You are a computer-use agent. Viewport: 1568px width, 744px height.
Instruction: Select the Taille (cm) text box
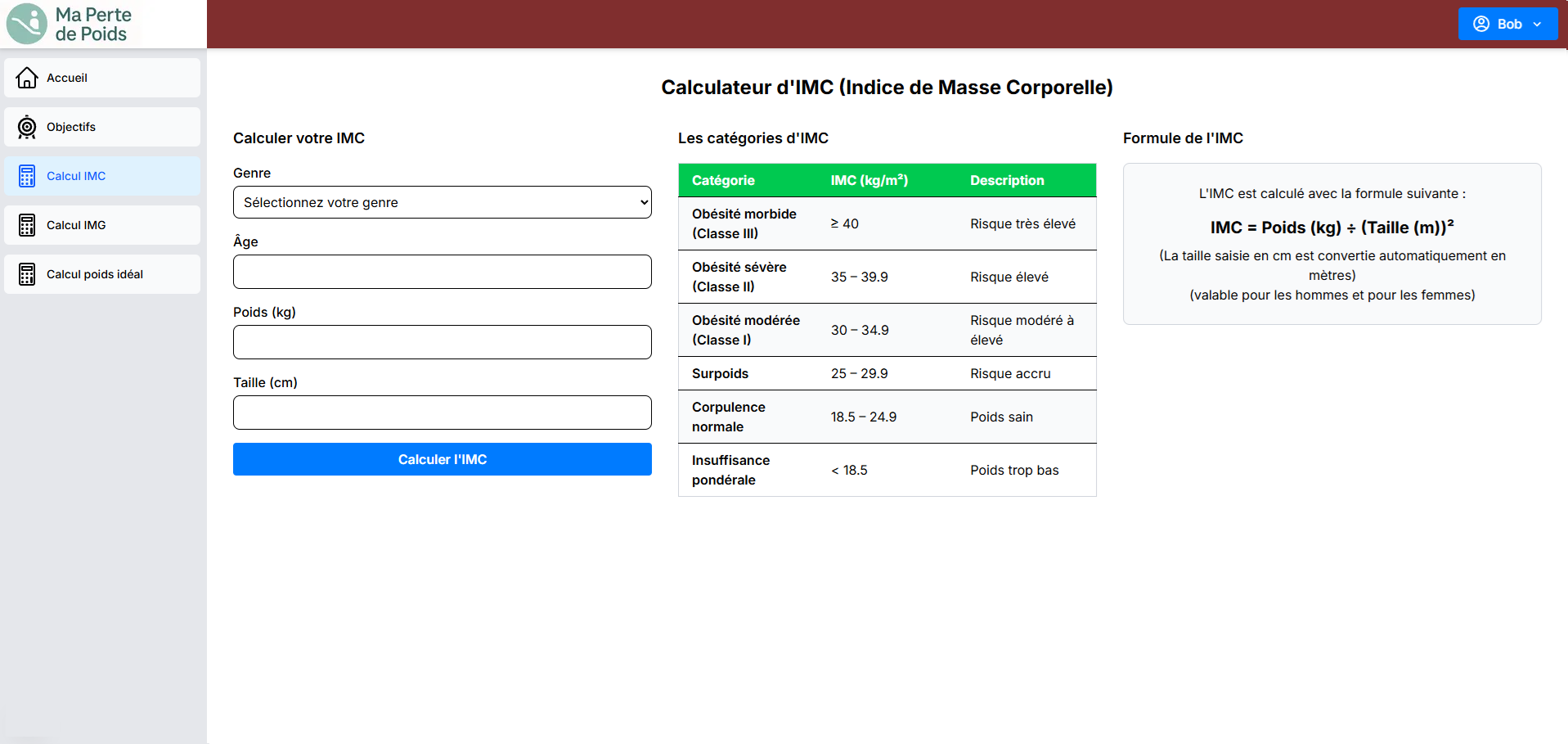(x=442, y=413)
